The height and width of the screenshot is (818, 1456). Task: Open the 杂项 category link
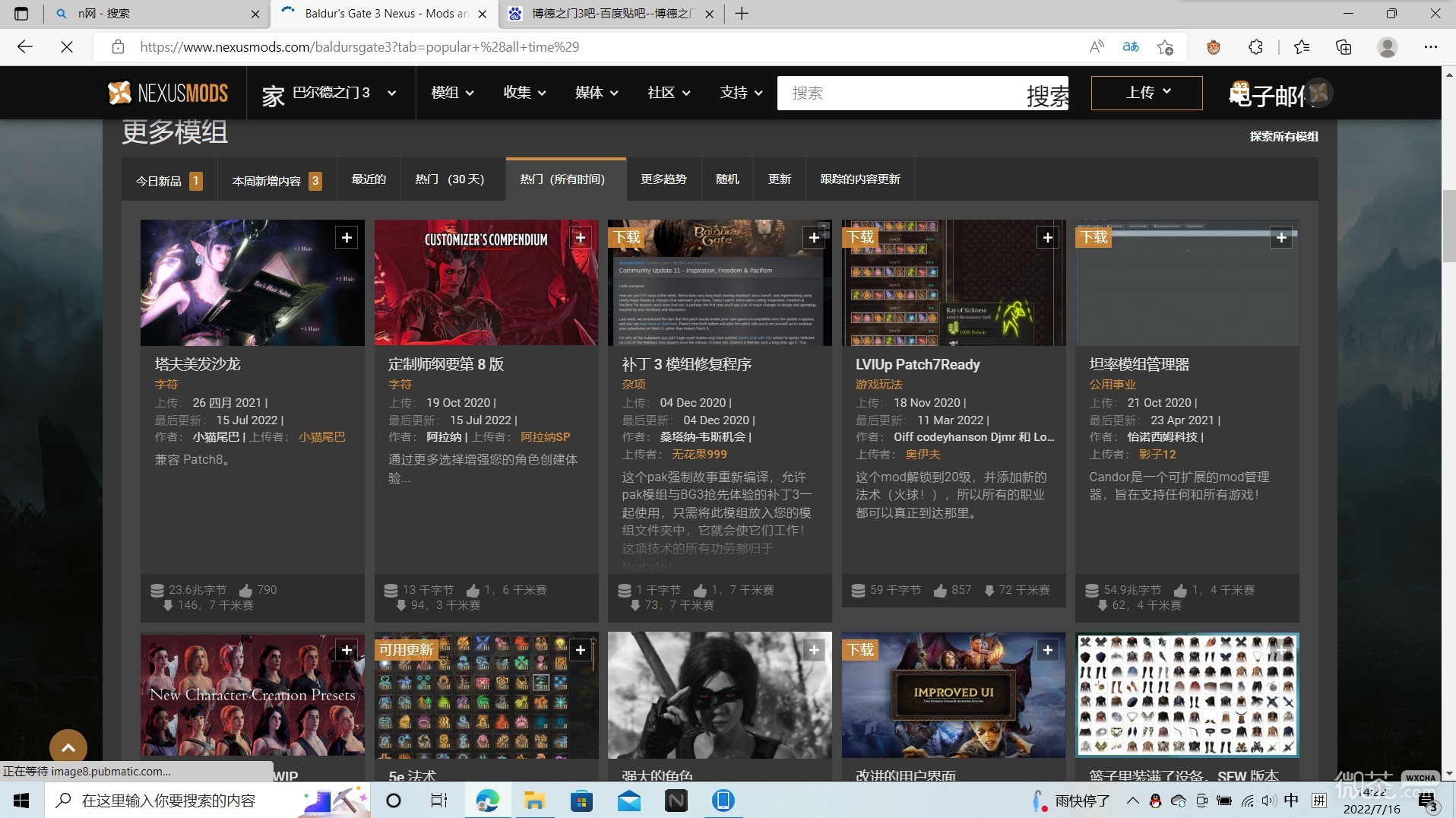tap(634, 385)
